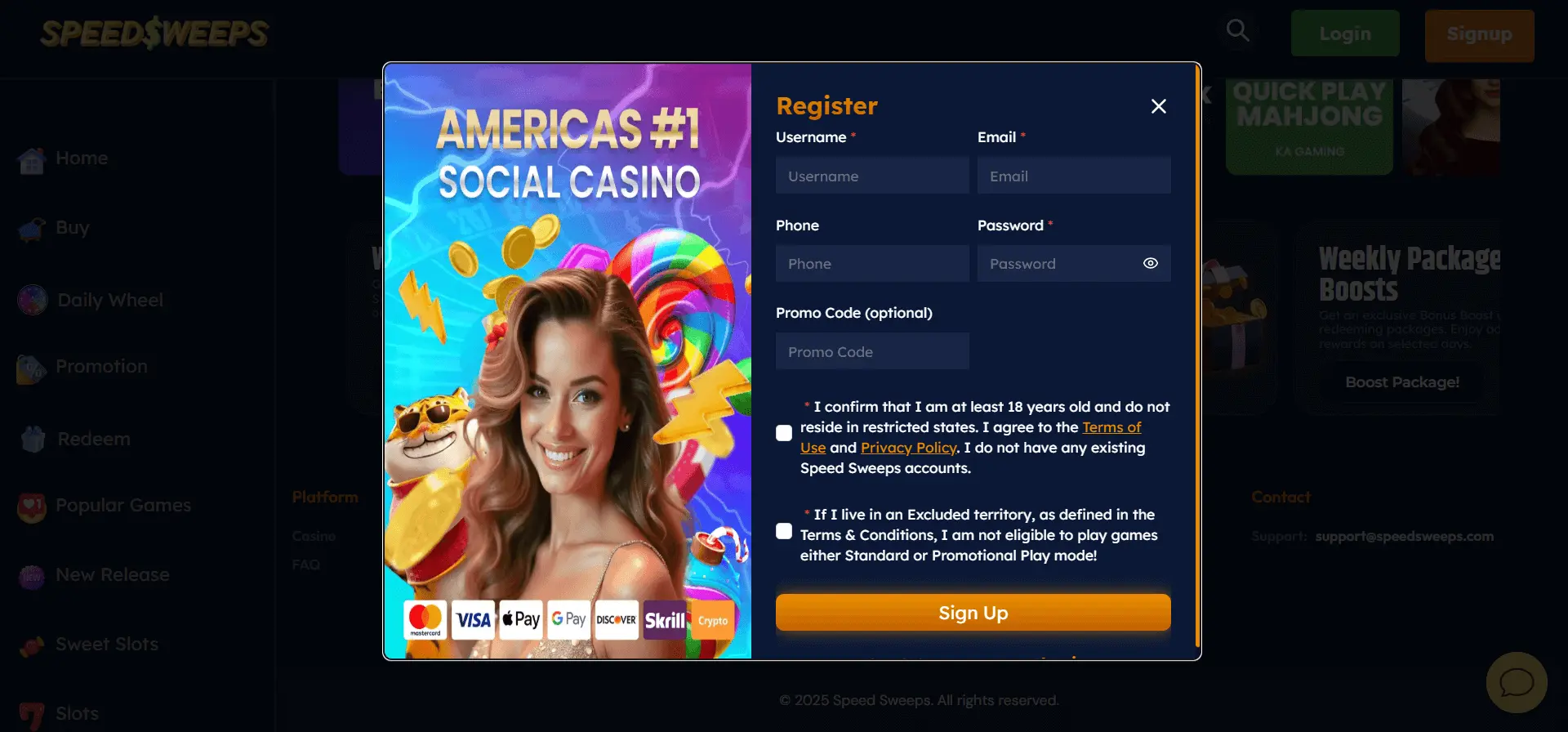
Task: Show password with the eye icon
Action: 1151,263
